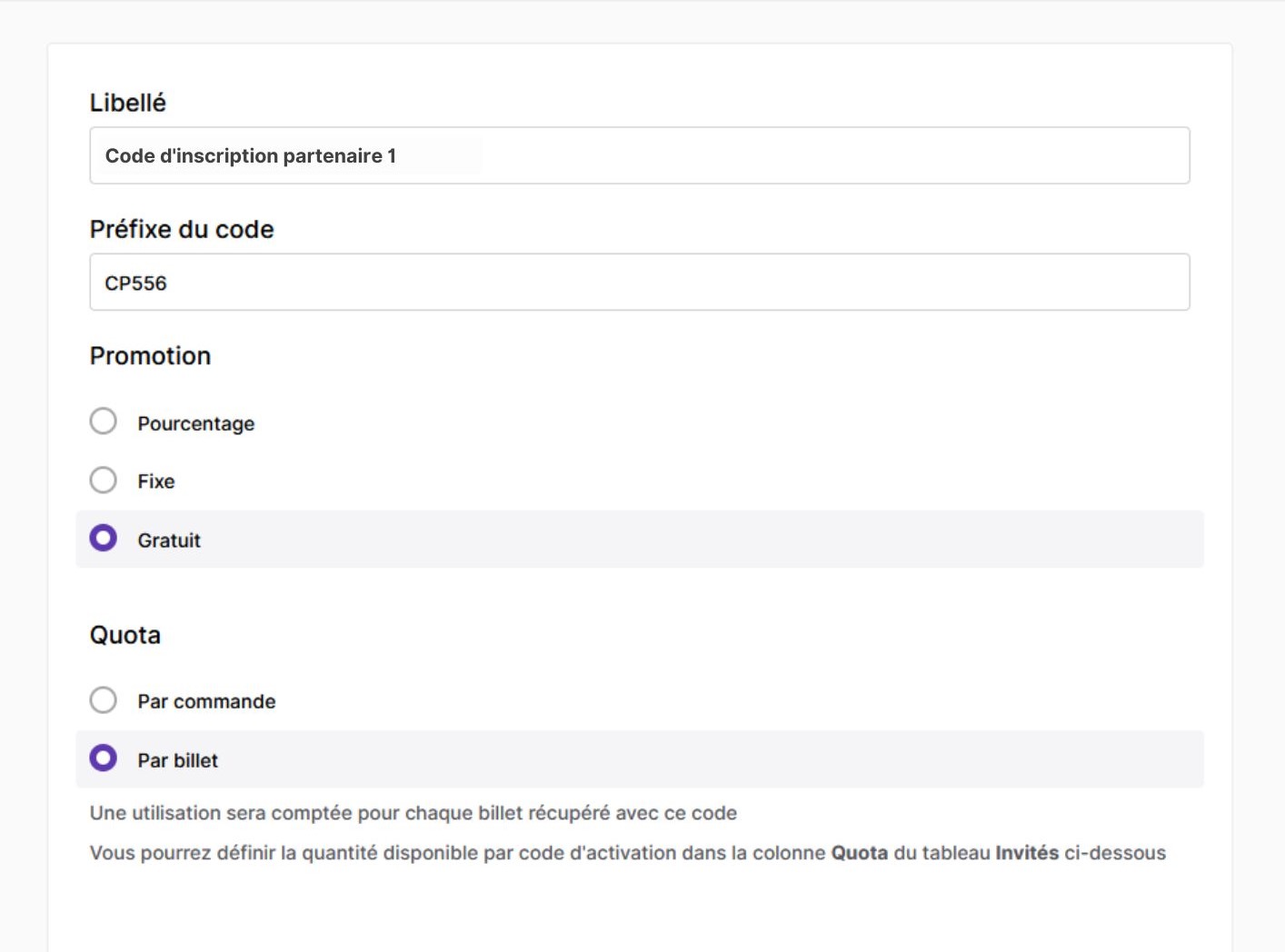
Task: Click the Pourcentage radio label text
Action: 196,422
